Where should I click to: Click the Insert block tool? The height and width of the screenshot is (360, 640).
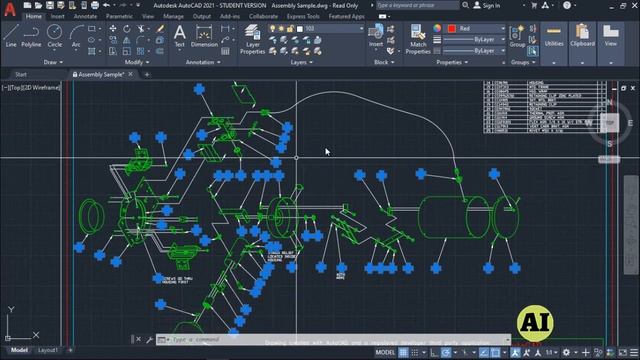[x=376, y=36]
